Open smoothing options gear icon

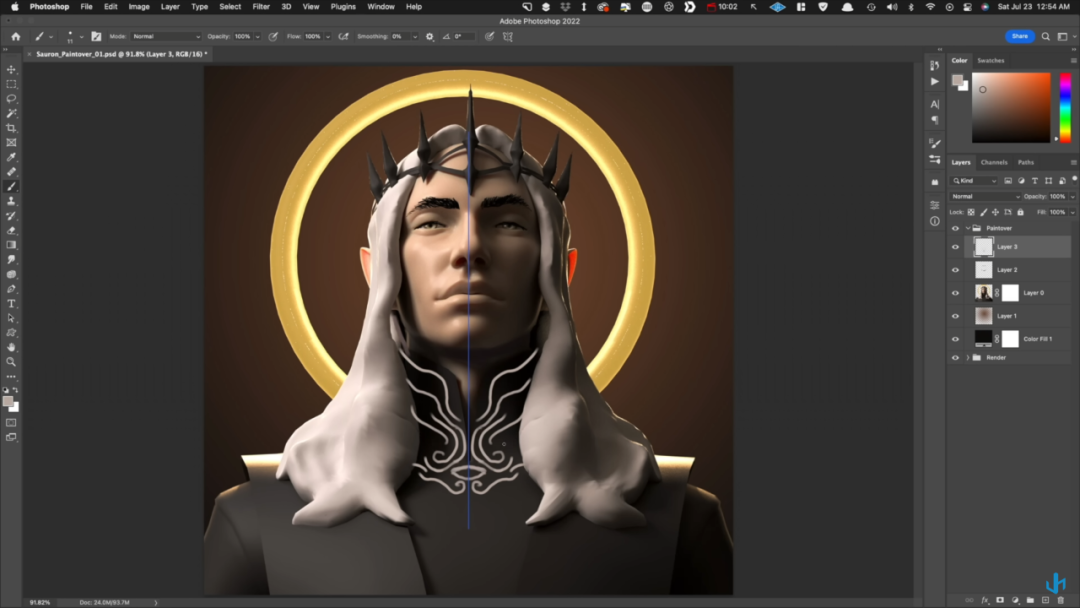tap(430, 36)
